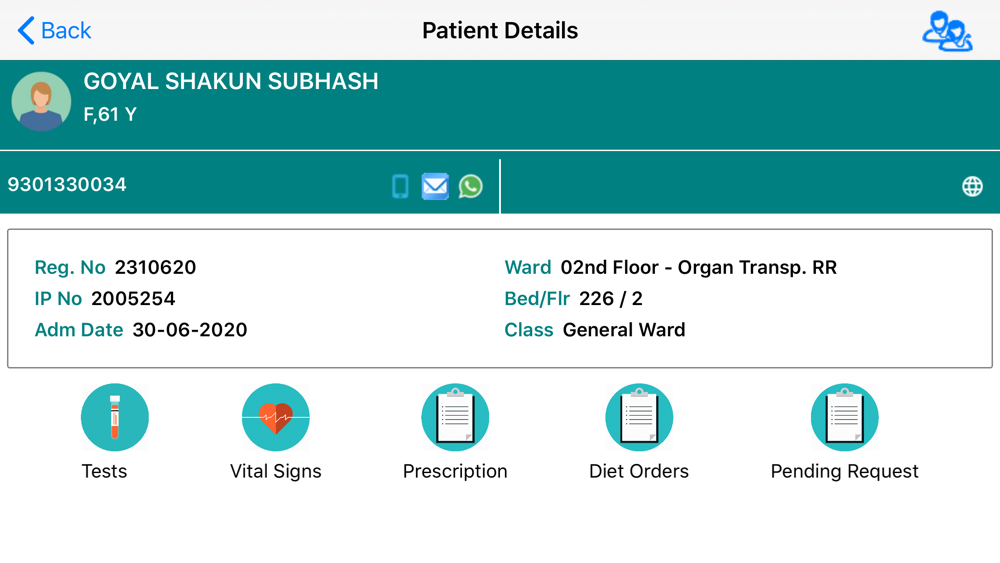Select the Diet Orders label

coord(639,471)
